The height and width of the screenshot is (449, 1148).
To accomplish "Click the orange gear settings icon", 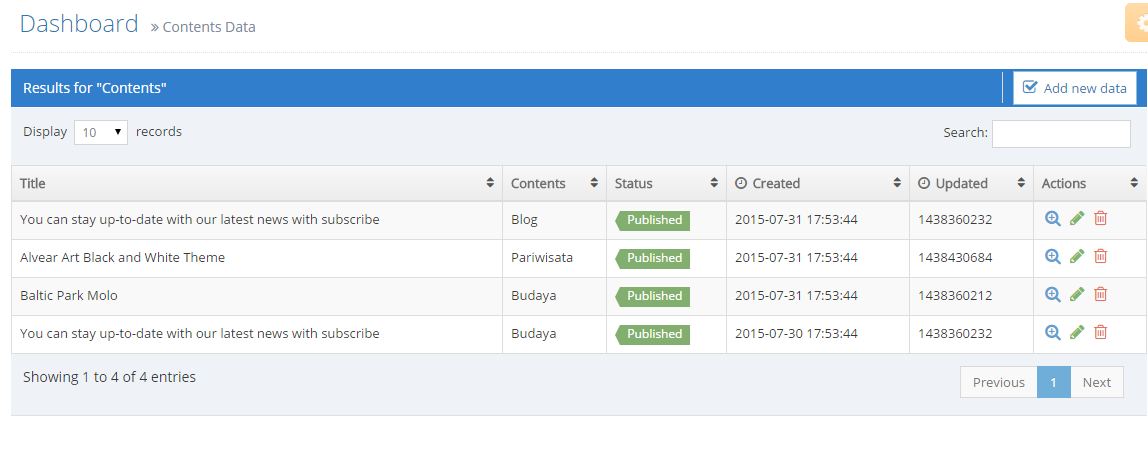I will (1137, 23).
